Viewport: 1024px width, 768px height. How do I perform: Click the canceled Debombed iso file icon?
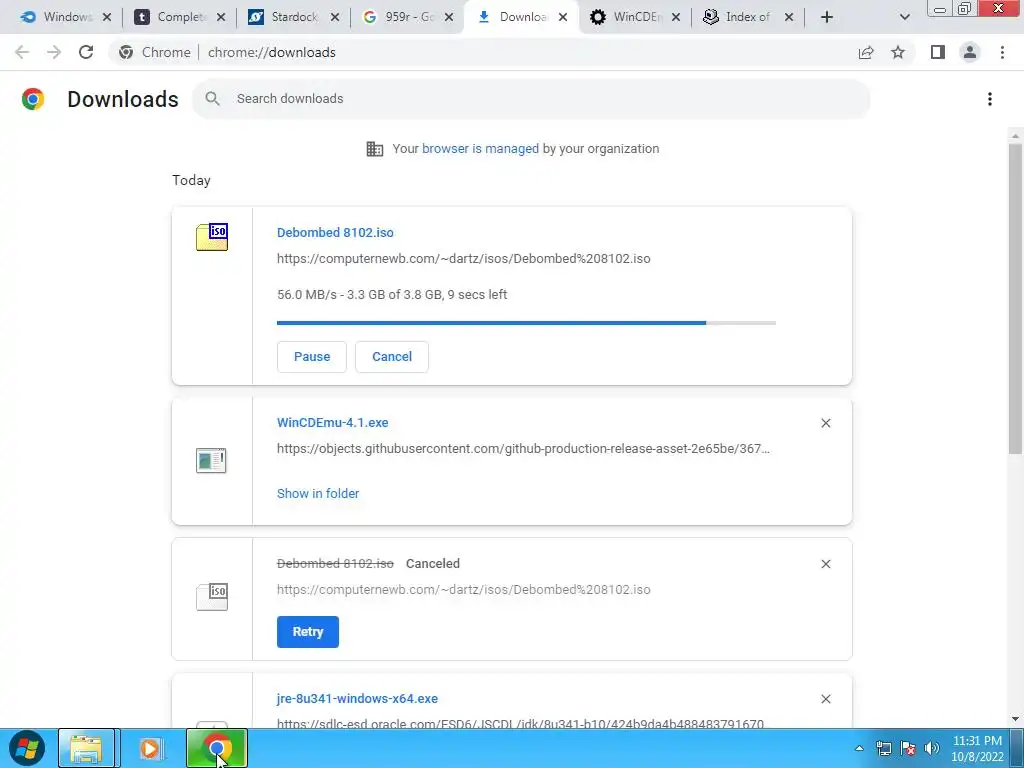point(212,597)
